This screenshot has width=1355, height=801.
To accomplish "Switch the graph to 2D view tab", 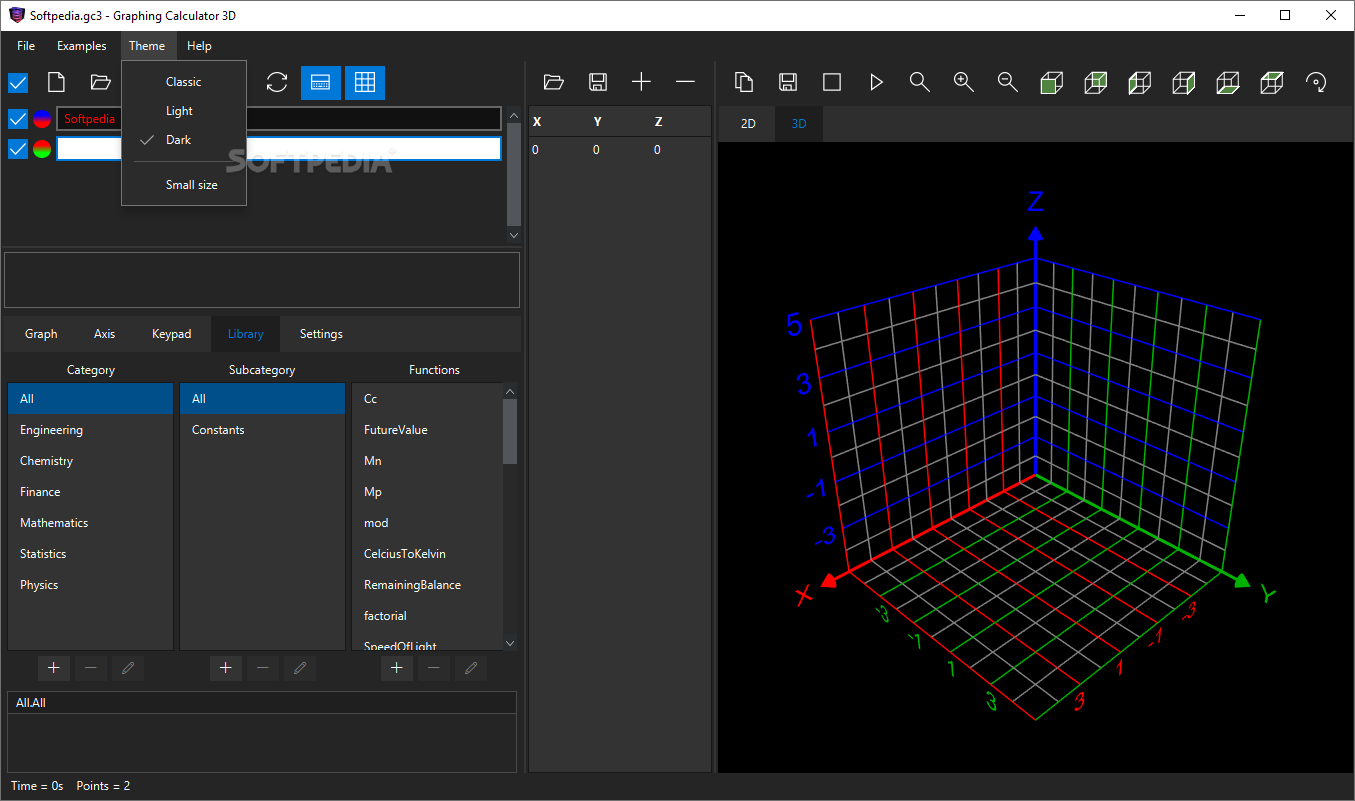I will 748,124.
